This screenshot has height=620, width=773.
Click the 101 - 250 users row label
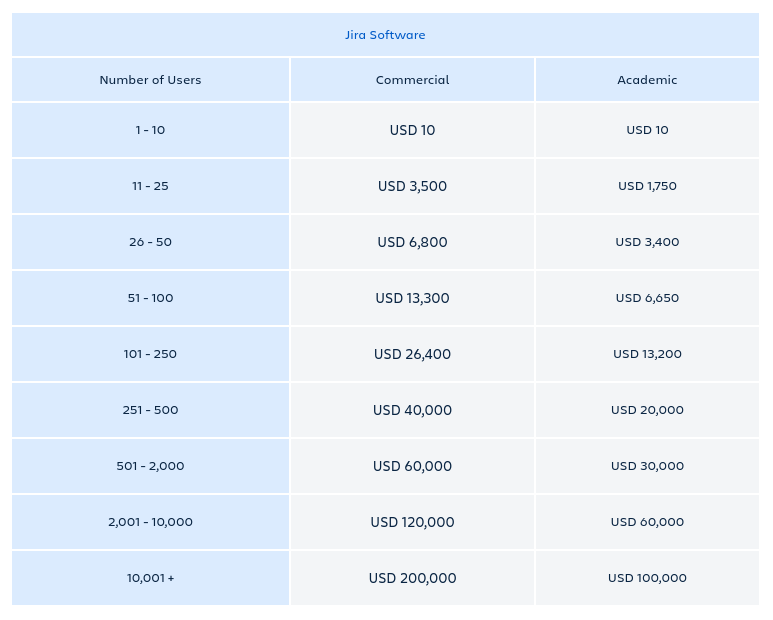[150, 354]
